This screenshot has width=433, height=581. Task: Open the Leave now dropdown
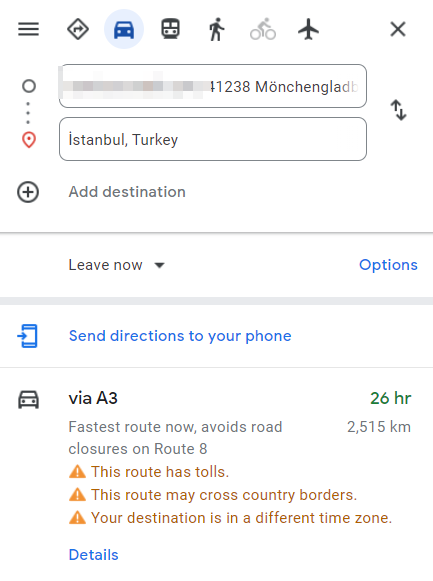117,265
